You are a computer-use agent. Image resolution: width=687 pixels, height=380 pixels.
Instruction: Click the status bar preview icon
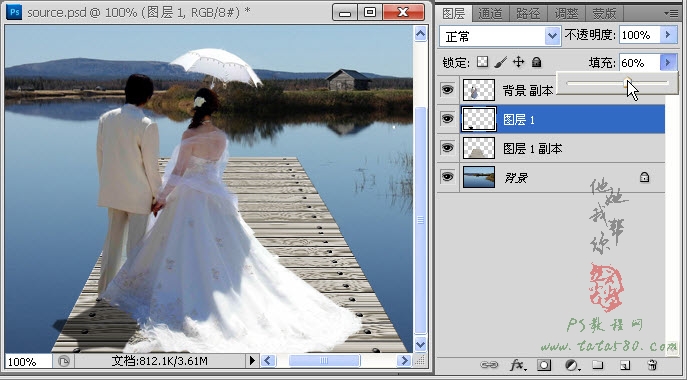coord(64,361)
